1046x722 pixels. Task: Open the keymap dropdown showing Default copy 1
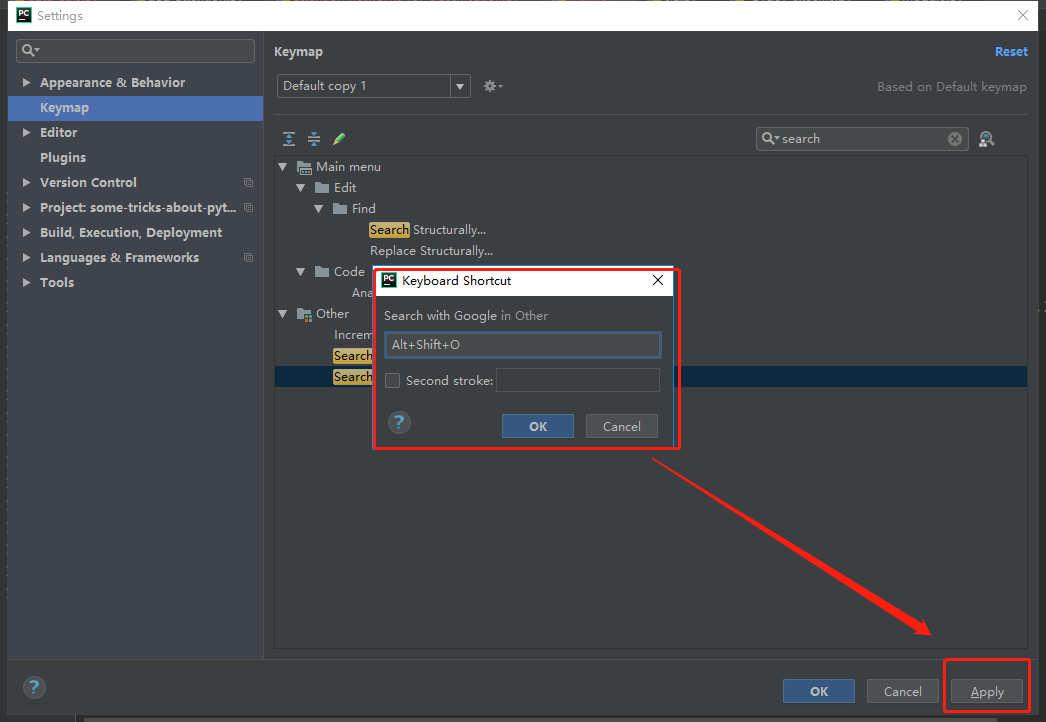point(459,86)
